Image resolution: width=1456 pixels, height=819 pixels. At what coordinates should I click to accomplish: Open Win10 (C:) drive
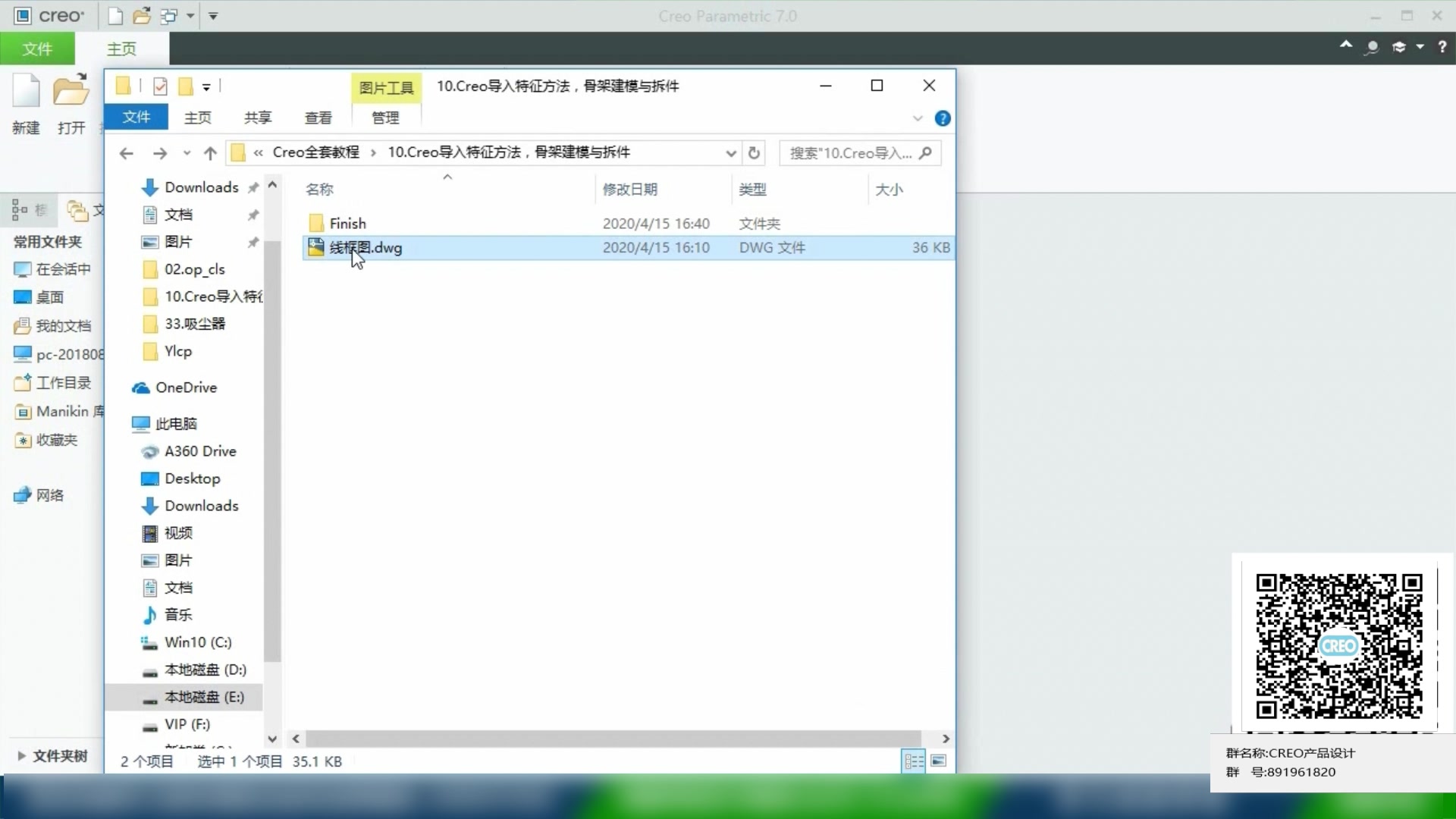pos(198,642)
